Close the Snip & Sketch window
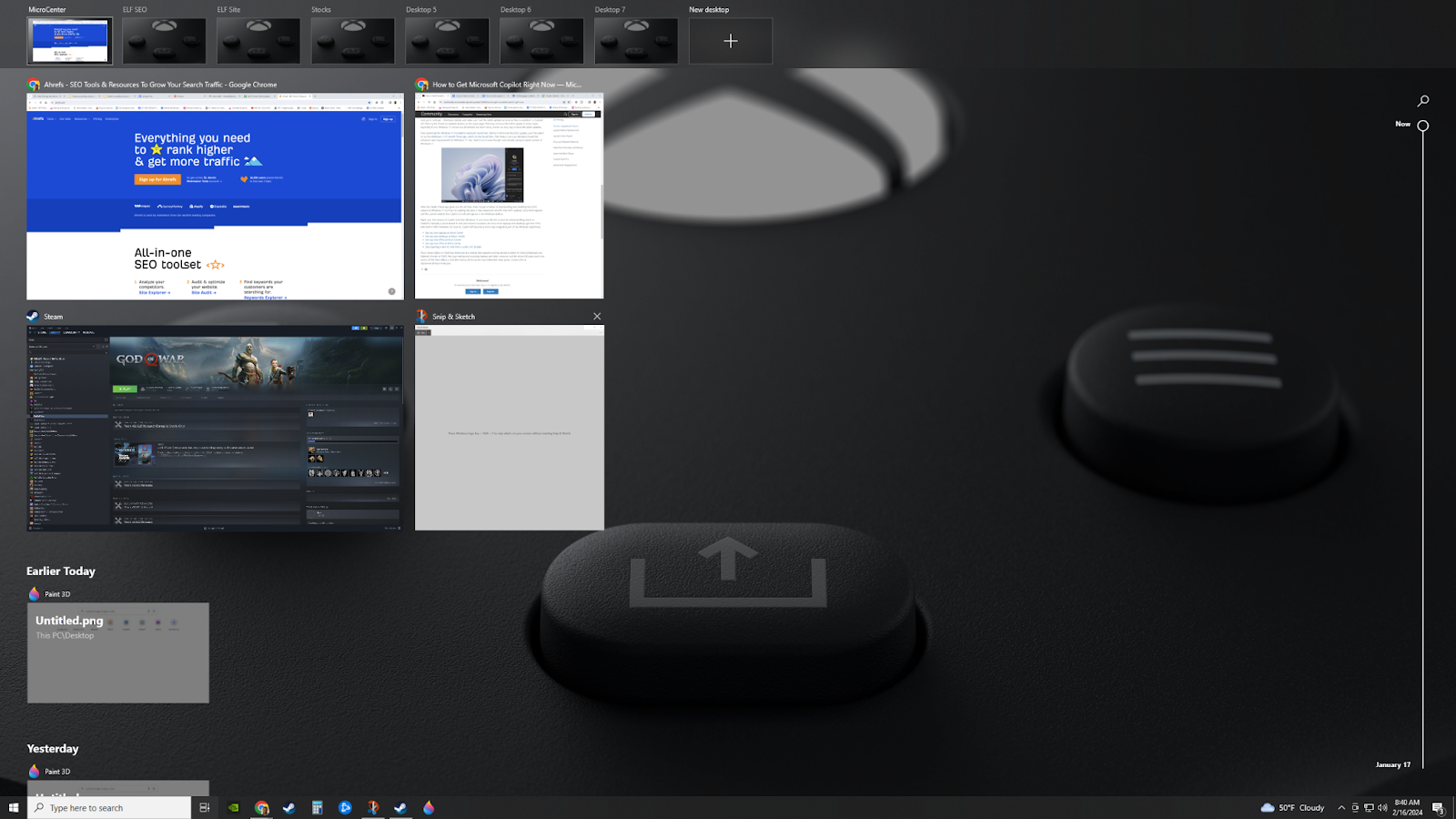 point(597,317)
